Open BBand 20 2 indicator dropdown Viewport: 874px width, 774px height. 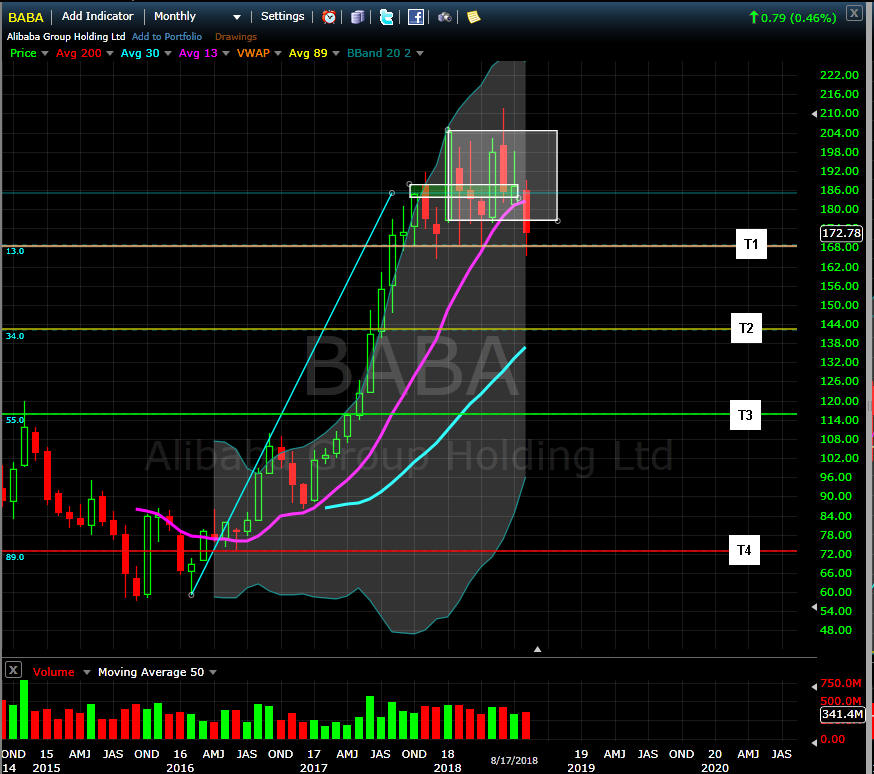(420, 53)
